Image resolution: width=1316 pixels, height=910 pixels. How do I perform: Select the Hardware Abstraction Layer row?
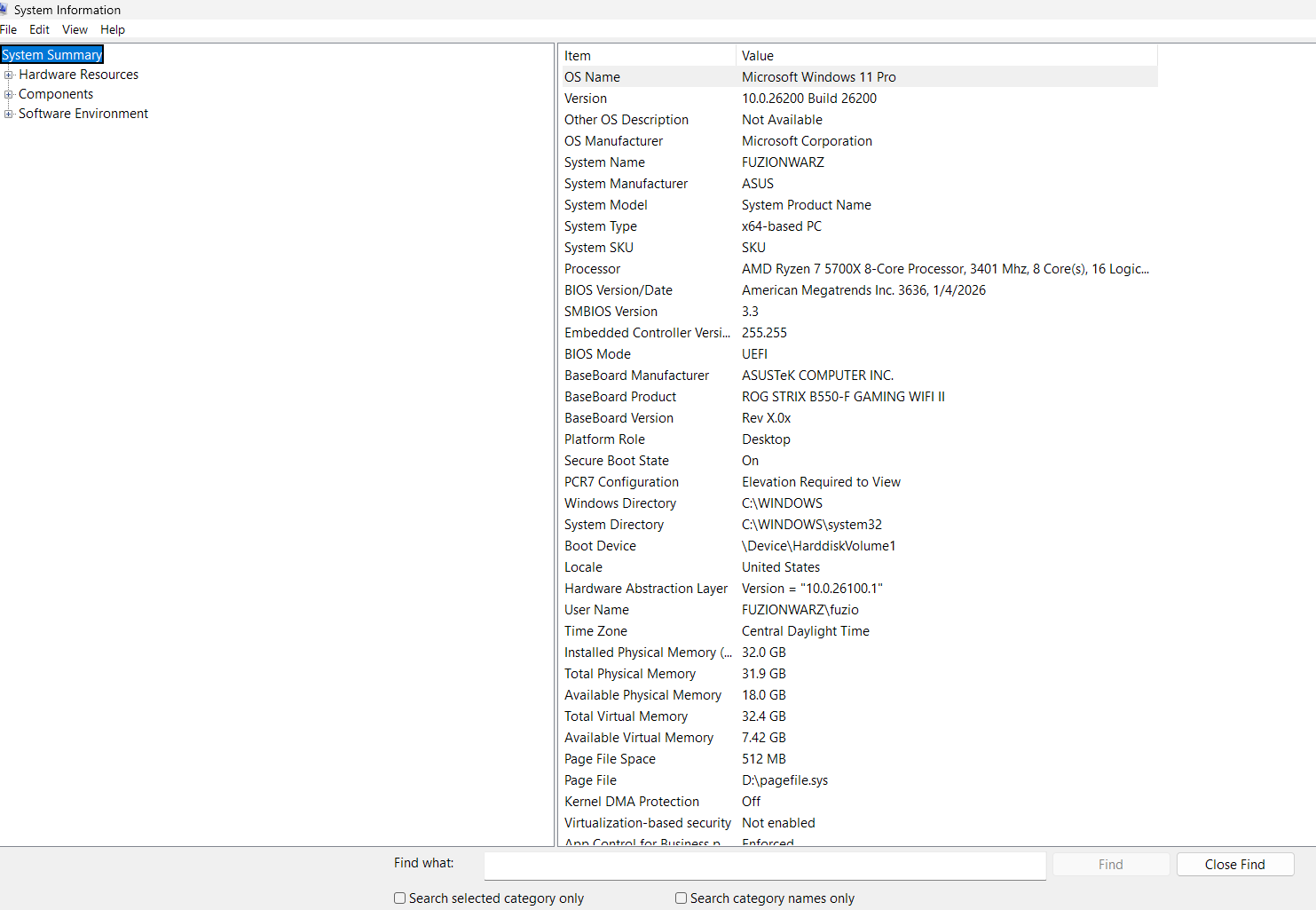859,589
